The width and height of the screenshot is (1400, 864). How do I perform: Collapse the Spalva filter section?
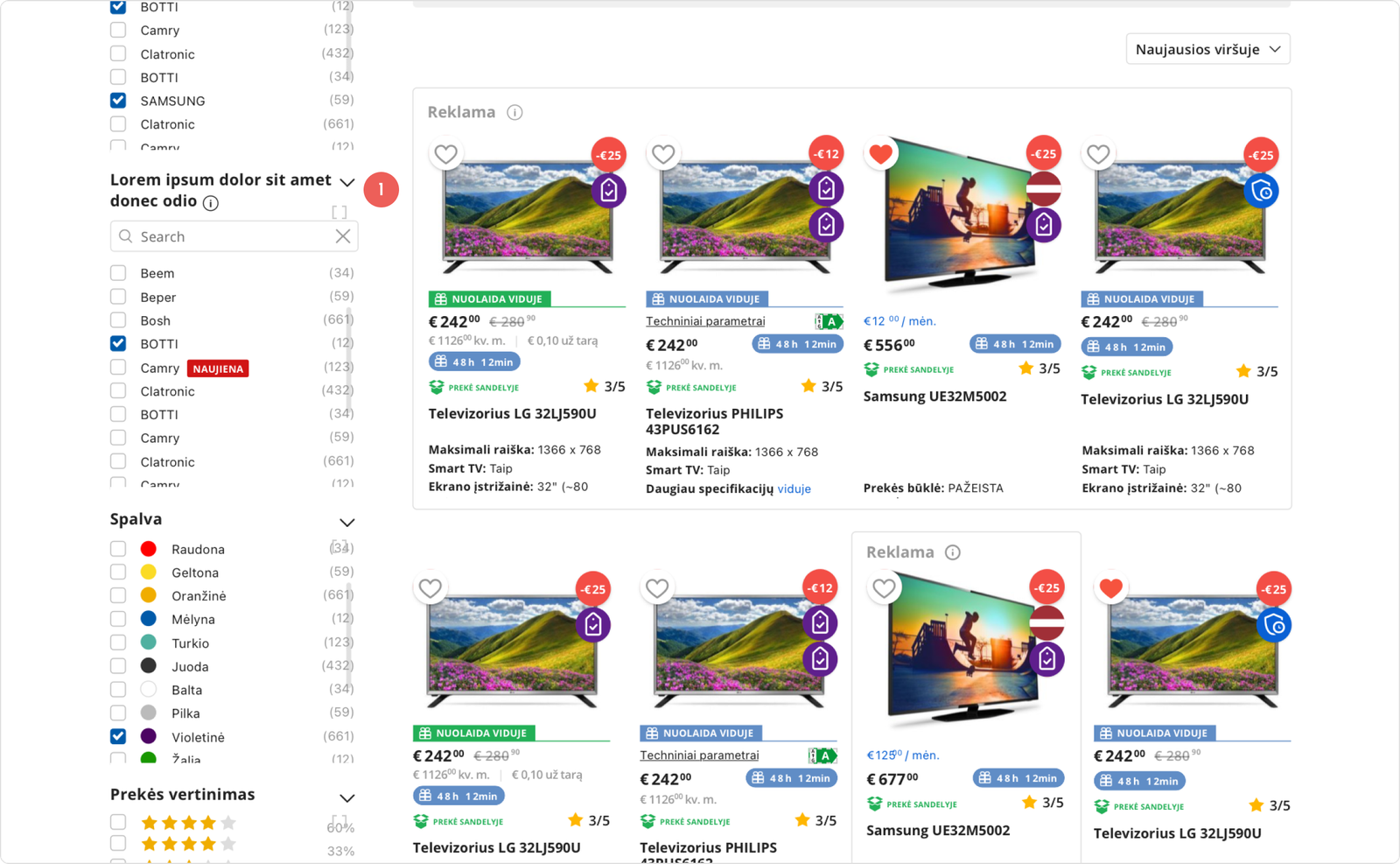tap(347, 522)
